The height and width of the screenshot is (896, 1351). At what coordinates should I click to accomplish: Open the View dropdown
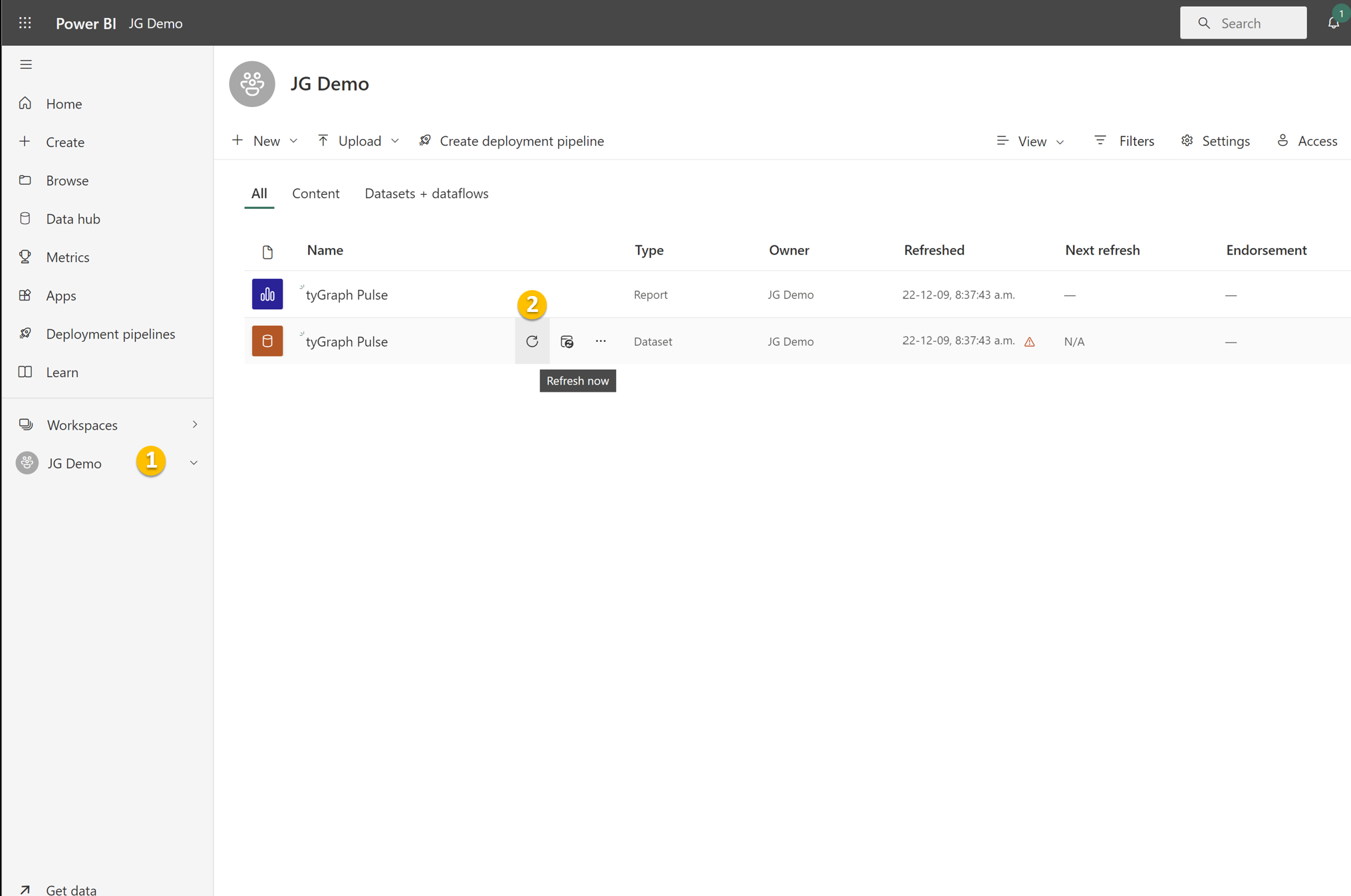tap(1030, 141)
